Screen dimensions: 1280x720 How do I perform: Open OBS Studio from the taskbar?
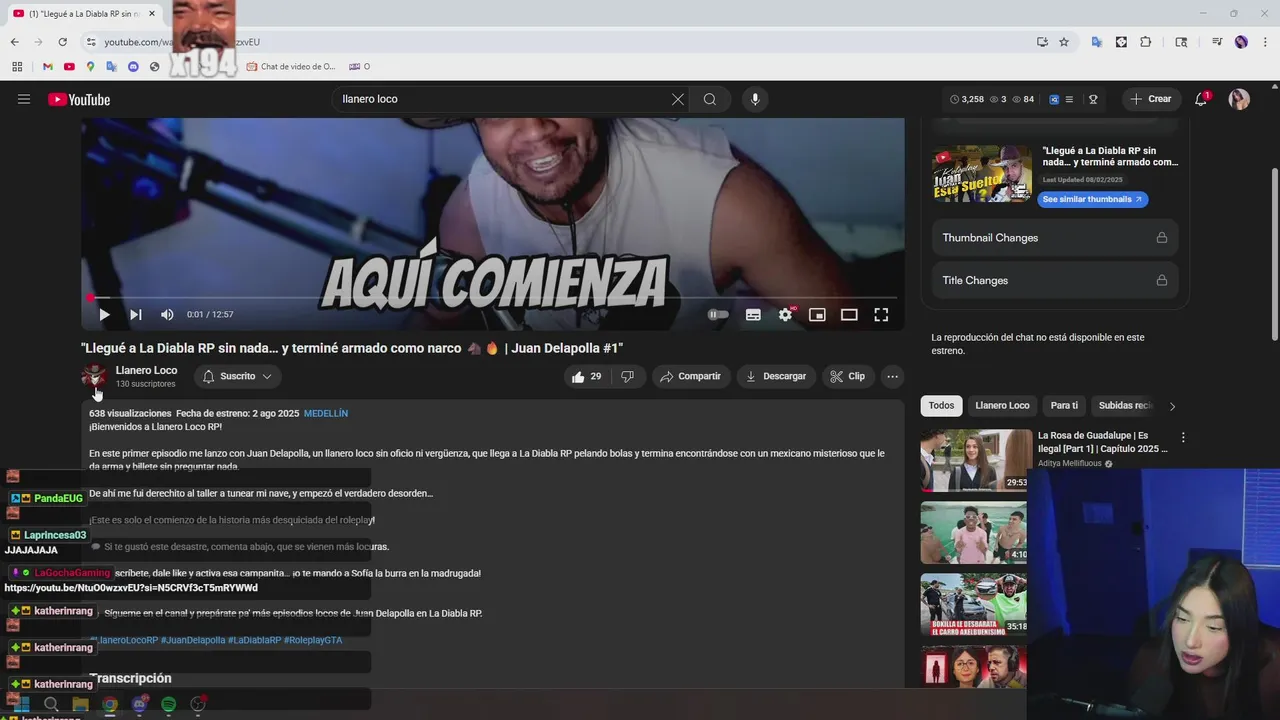[x=198, y=704]
